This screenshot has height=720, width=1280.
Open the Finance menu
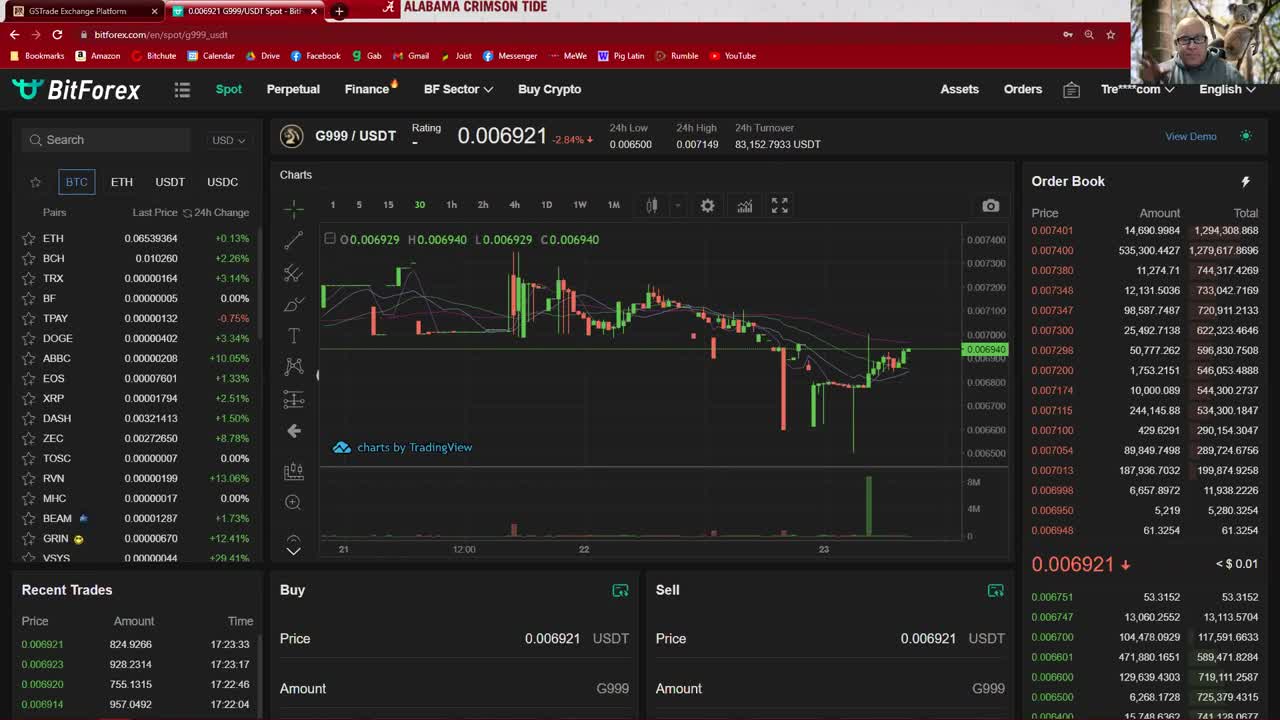click(367, 89)
